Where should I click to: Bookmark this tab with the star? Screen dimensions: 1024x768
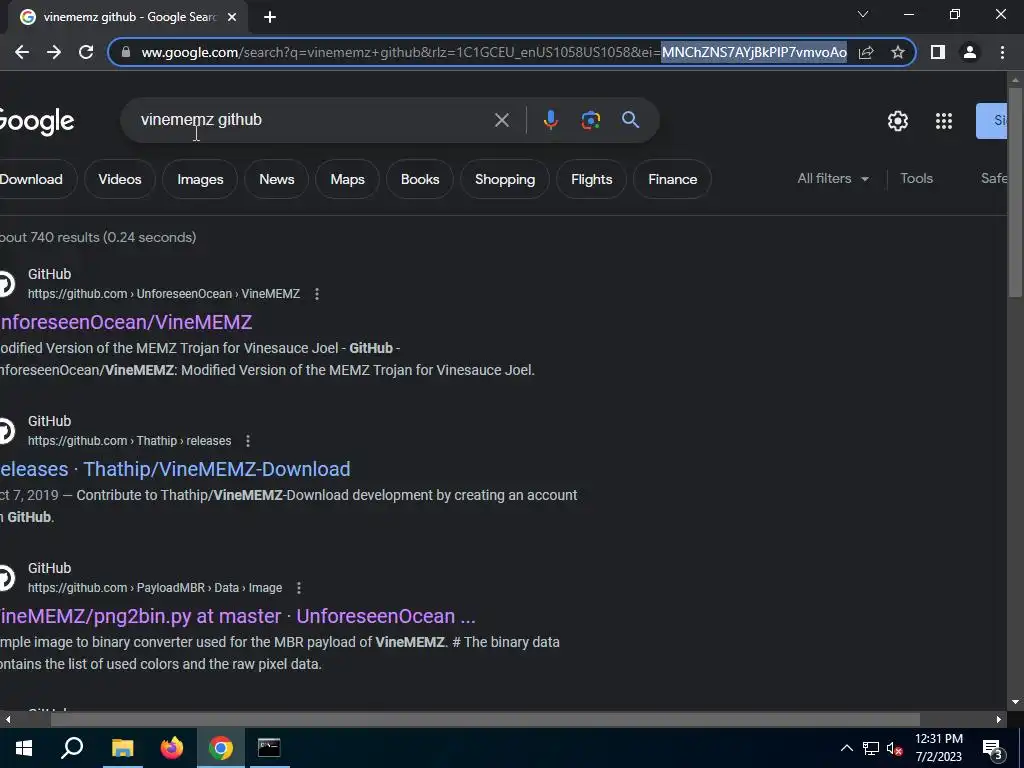[898, 52]
